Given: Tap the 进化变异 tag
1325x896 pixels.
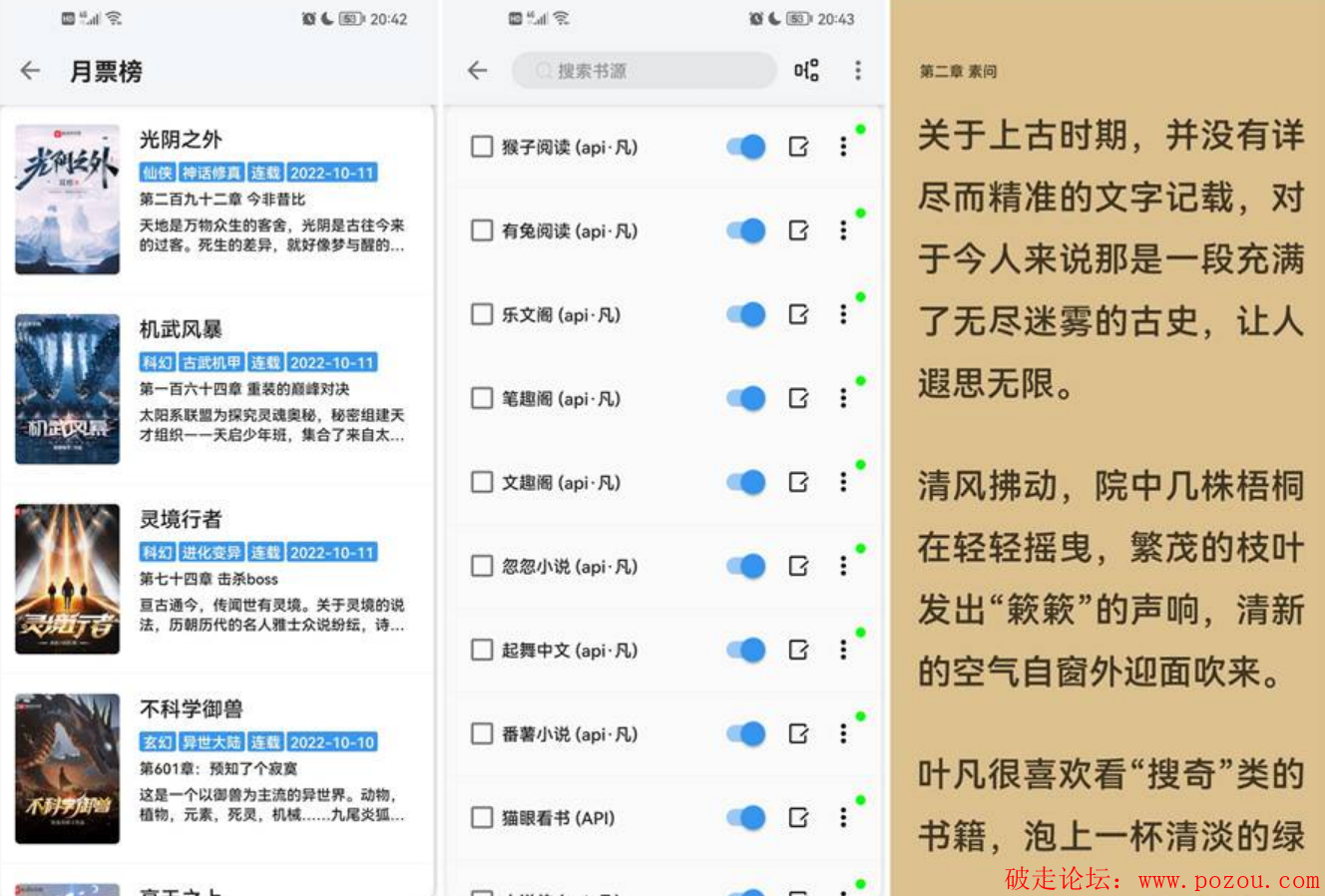Looking at the screenshot, I should pyautogui.click(x=212, y=552).
